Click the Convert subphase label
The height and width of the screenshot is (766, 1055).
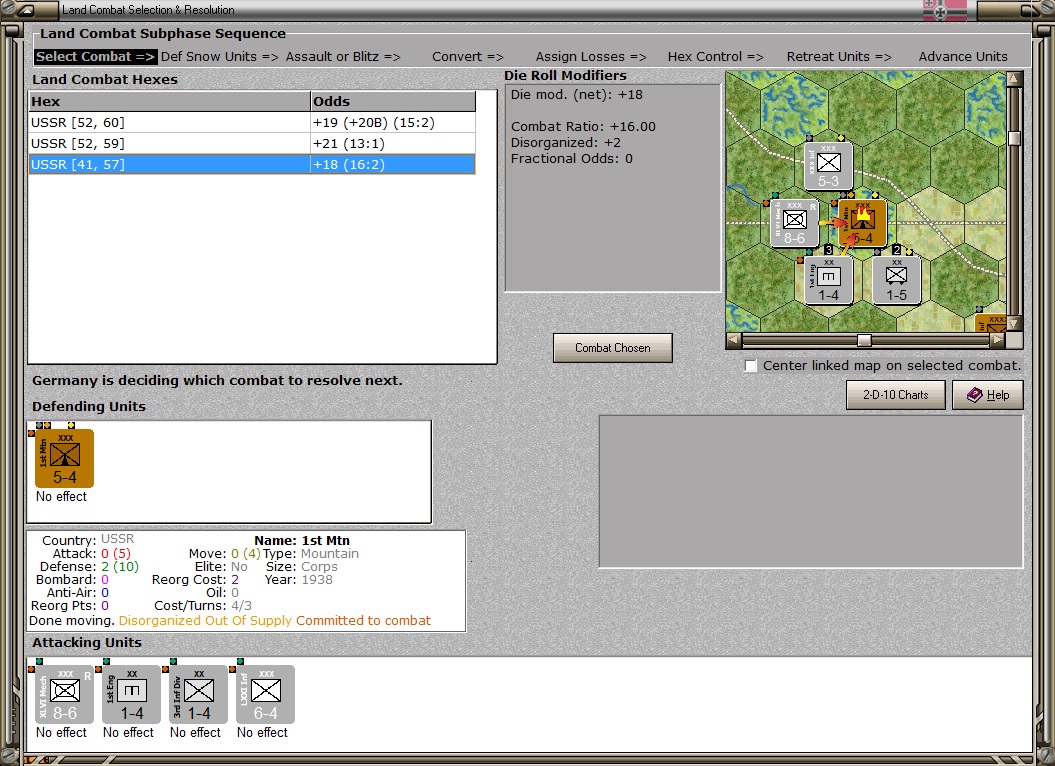pyautogui.click(x=468, y=57)
